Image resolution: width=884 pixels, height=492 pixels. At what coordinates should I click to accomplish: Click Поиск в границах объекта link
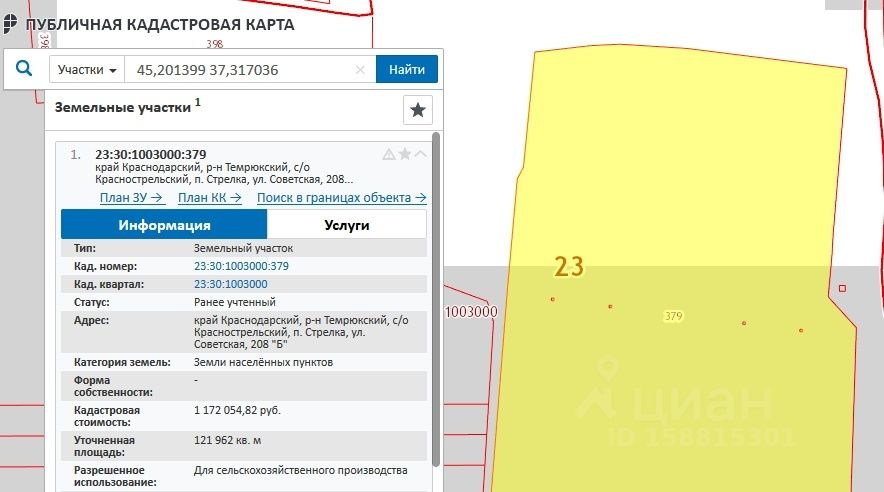341,197
